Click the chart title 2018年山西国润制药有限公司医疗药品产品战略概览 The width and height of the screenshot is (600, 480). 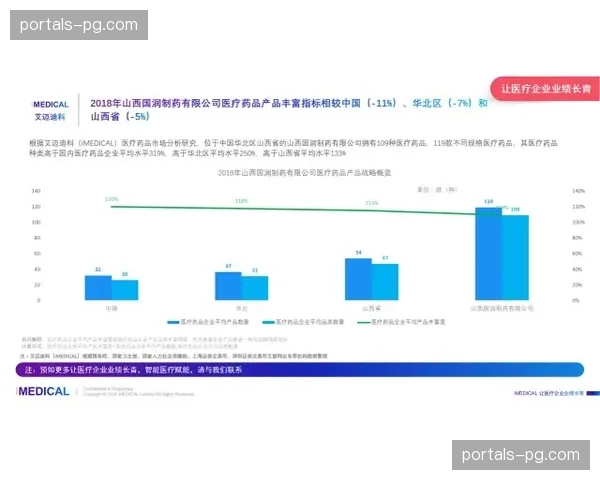(304, 173)
